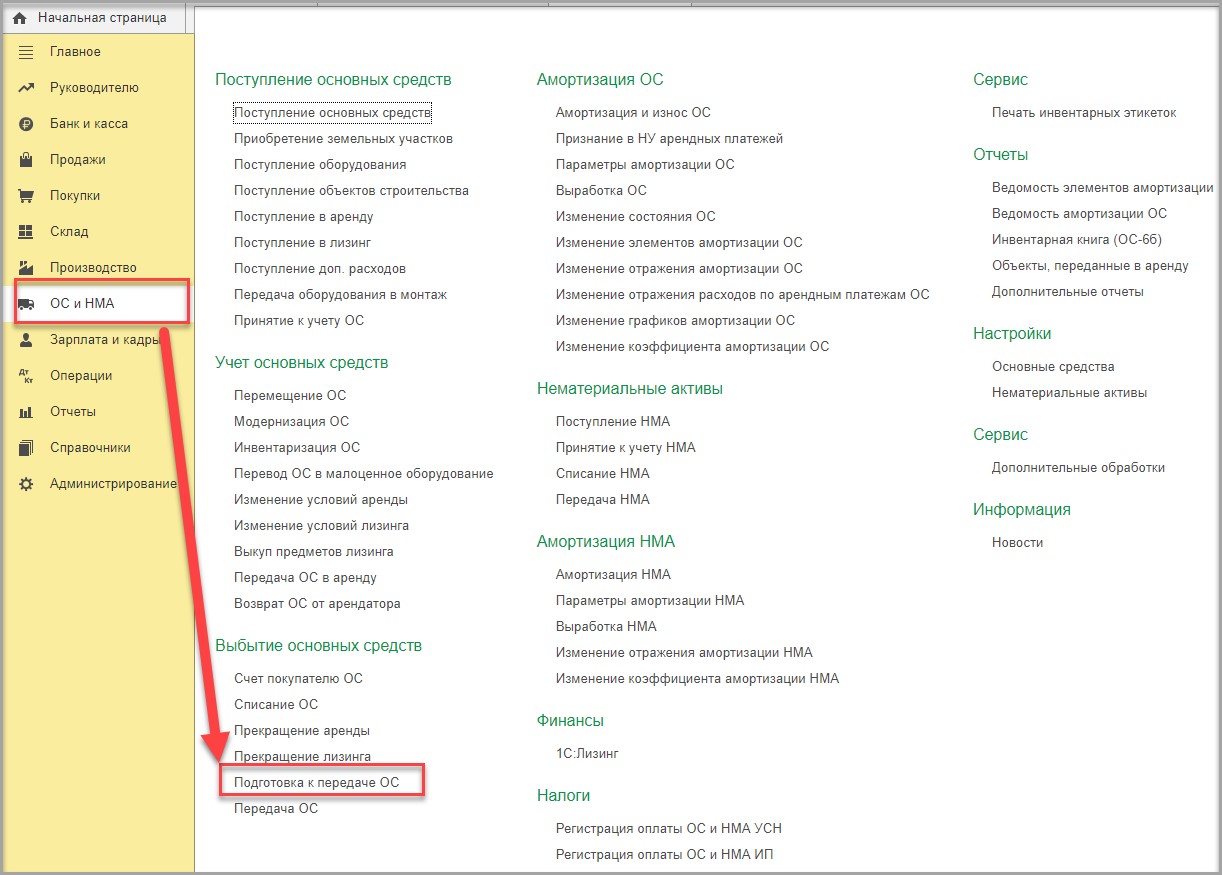Open Инвентаризация ОС
This screenshot has height=875, width=1222.
click(x=297, y=447)
